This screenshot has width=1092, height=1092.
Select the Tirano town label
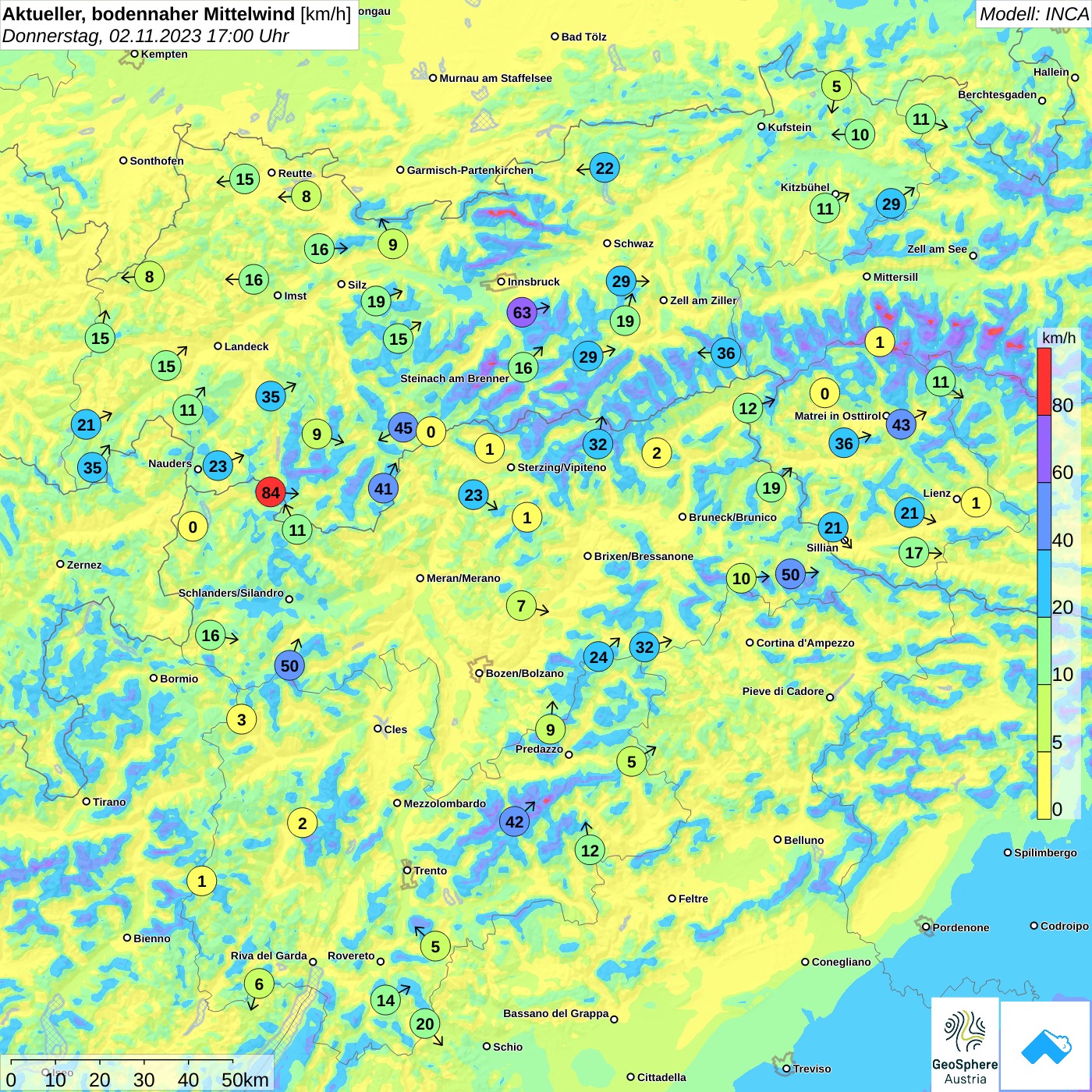(109, 802)
